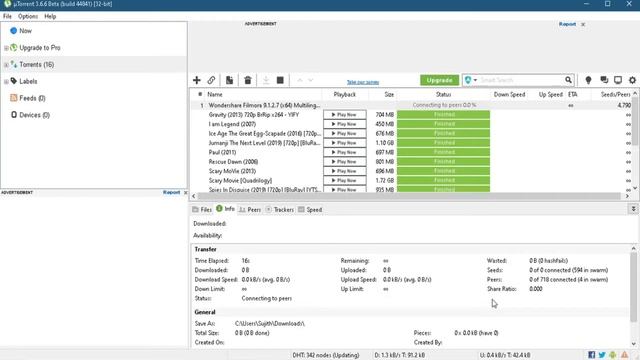640x360 pixels.
Task: Sort by Down Speed column header
Action: [x=509, y=94]
